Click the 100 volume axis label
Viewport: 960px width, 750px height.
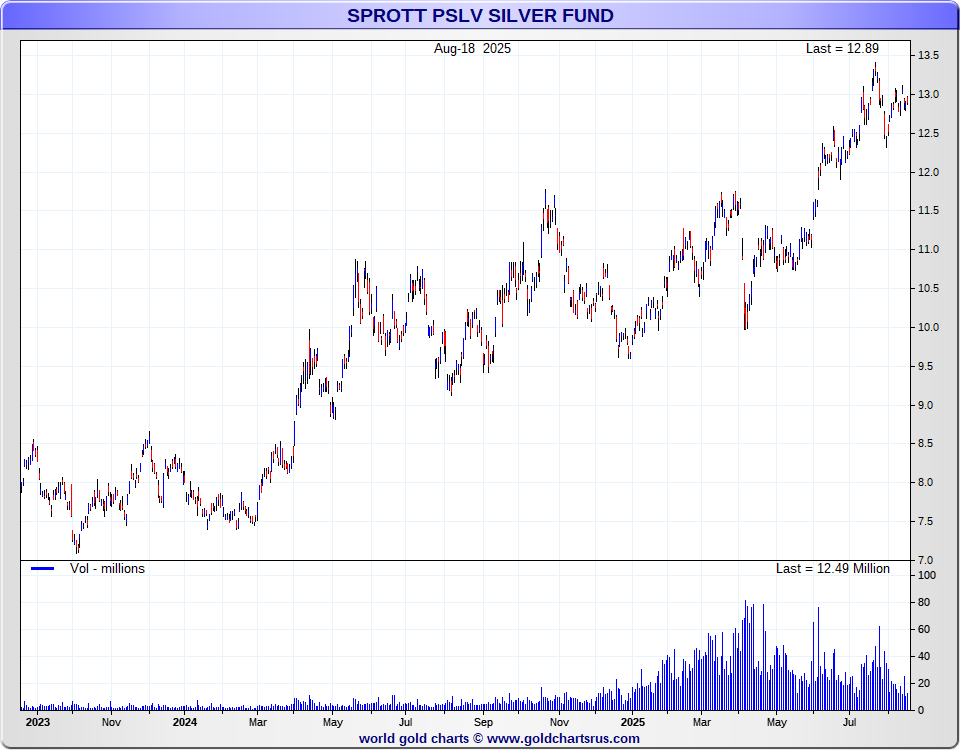(x=927, y=576)
